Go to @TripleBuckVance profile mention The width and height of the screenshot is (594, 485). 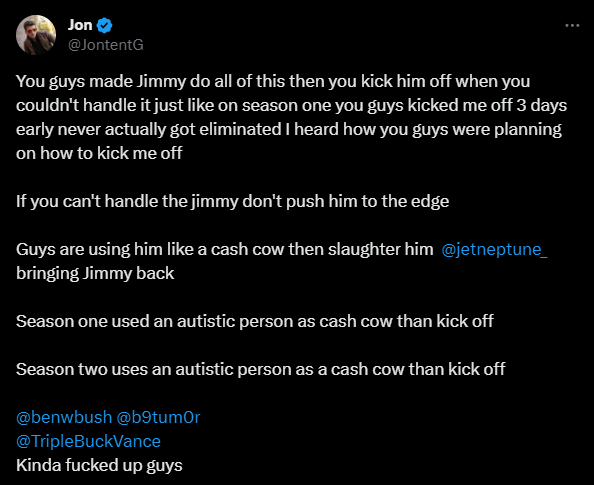88,441
